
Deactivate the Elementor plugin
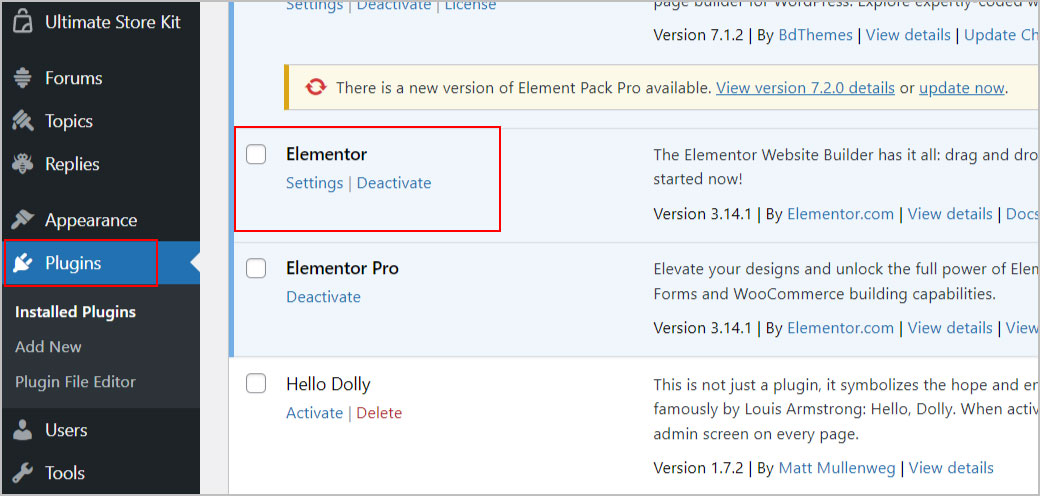(x=394, y=183)
